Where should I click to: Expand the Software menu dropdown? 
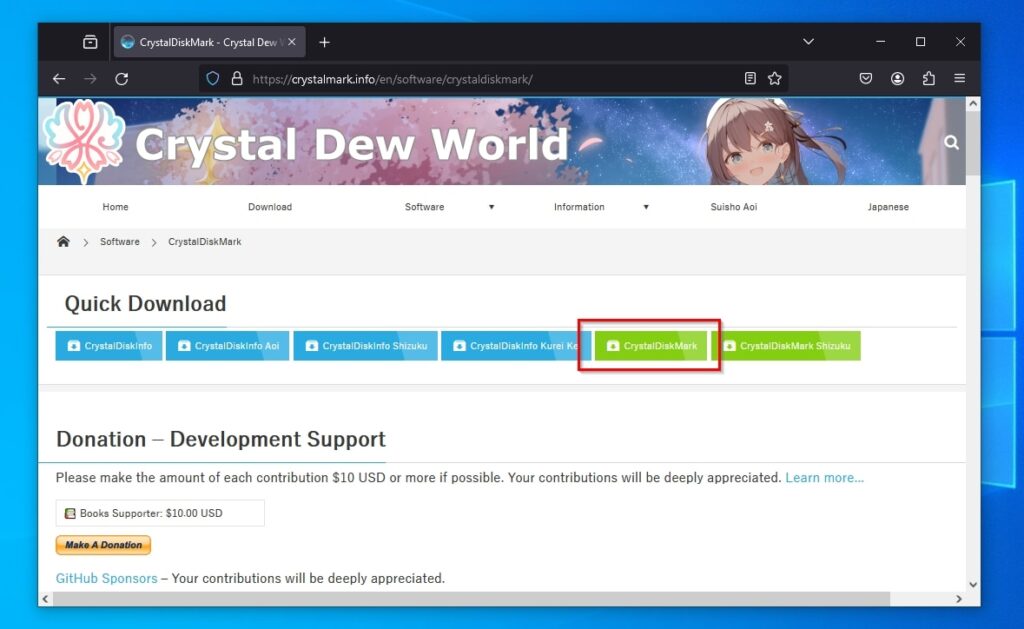point(491,207)
